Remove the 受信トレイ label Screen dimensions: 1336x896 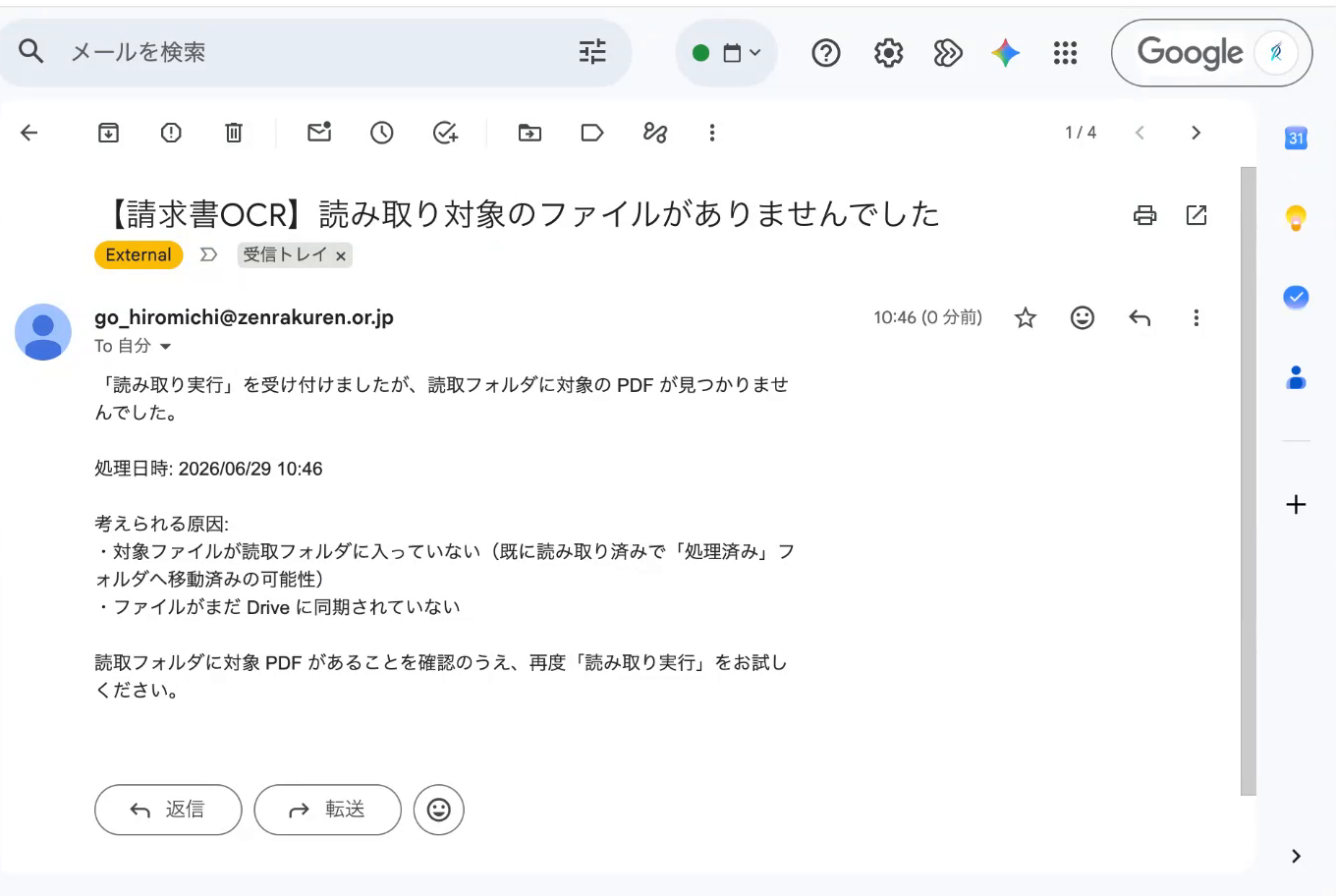[x=341, y=255]
